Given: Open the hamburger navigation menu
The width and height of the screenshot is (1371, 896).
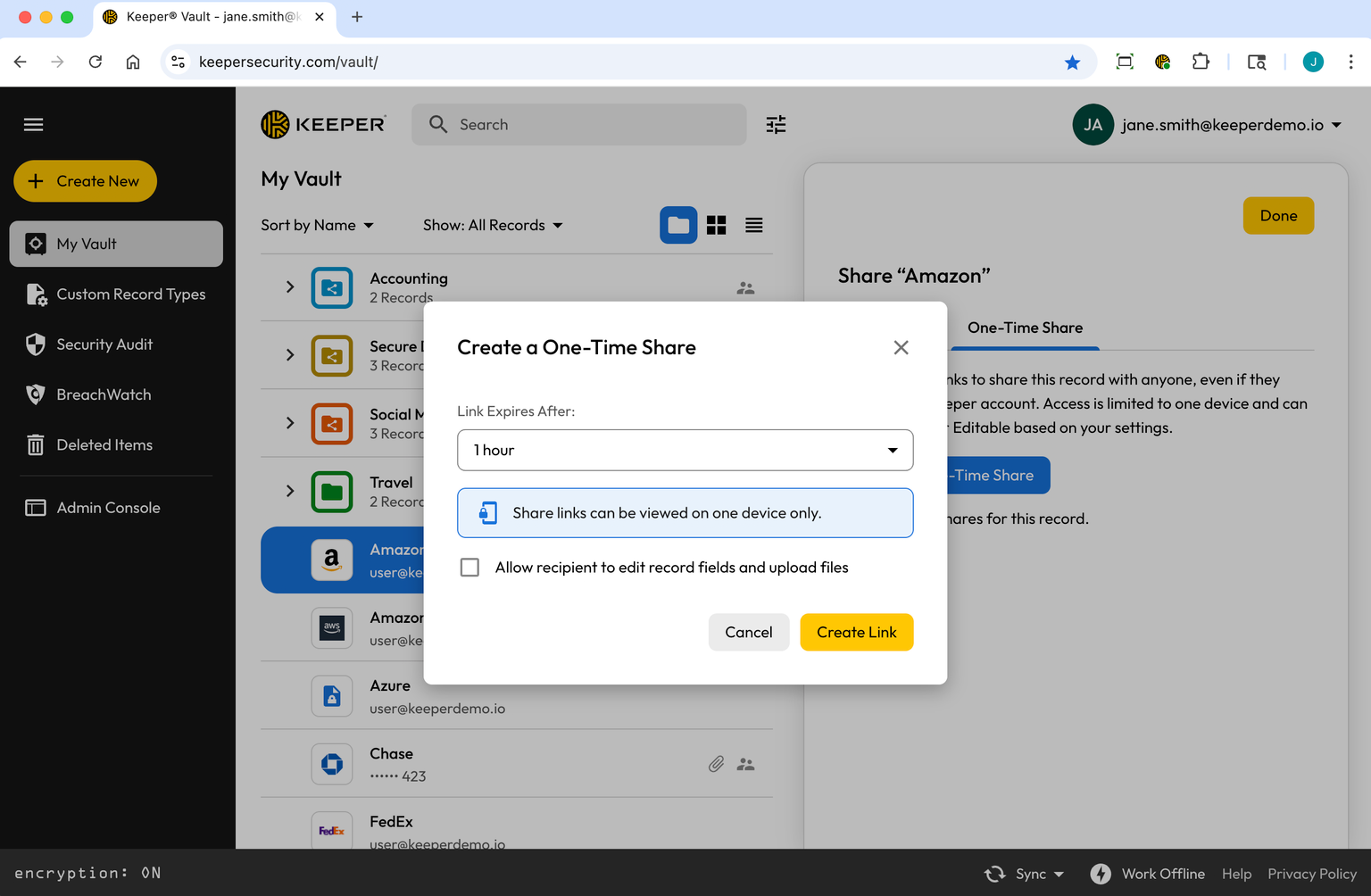Looking at the screenshot, I should 33,124.
